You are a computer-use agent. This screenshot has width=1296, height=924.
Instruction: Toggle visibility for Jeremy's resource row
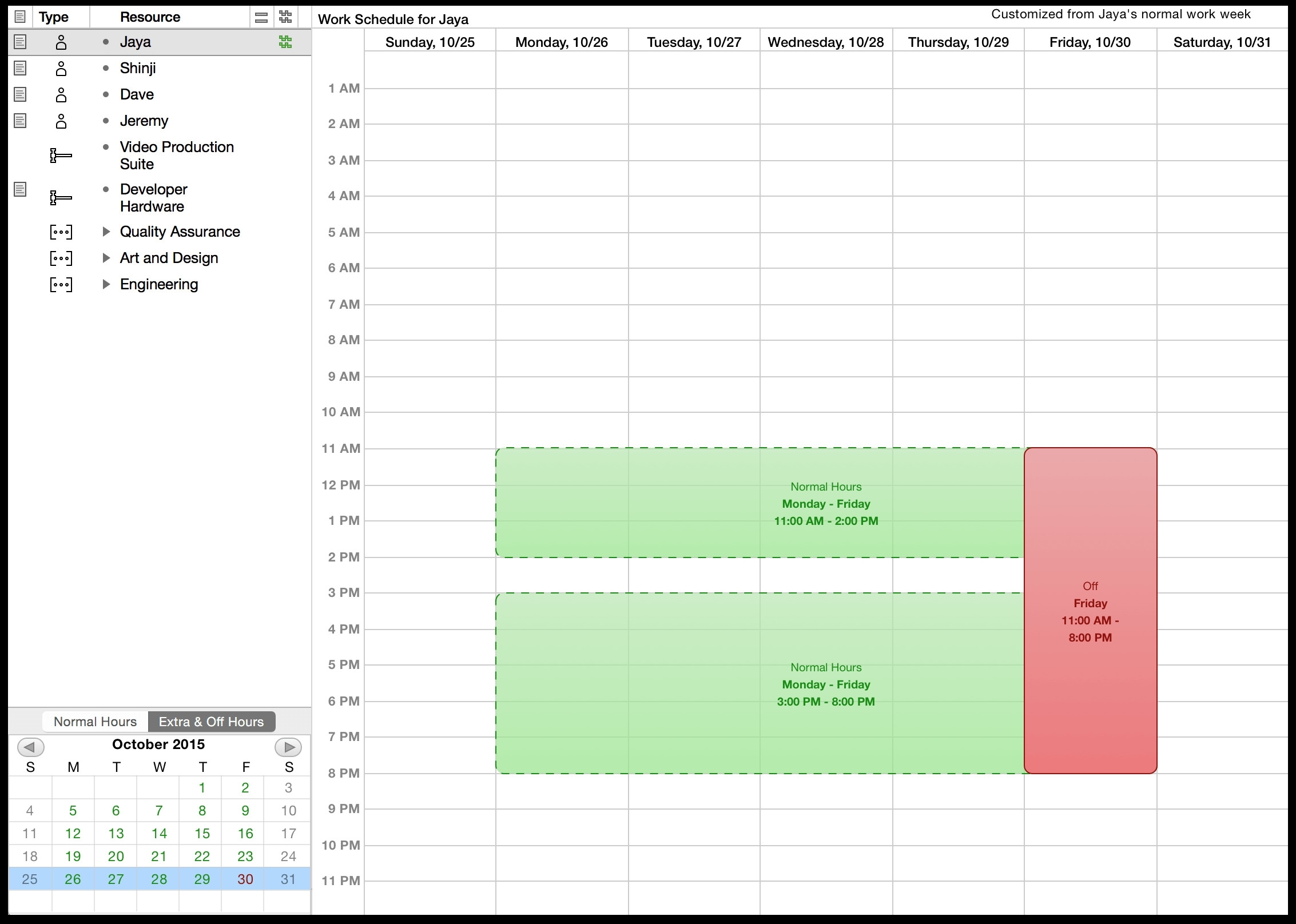click(19, 120)
